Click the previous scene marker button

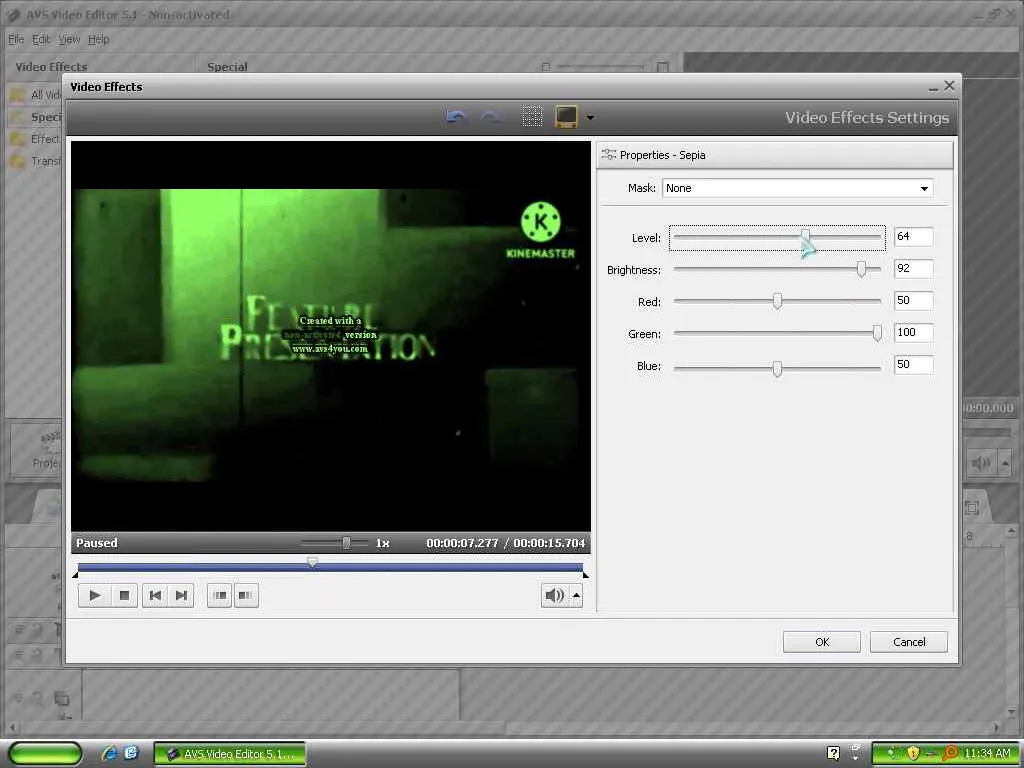coord(220,595)
